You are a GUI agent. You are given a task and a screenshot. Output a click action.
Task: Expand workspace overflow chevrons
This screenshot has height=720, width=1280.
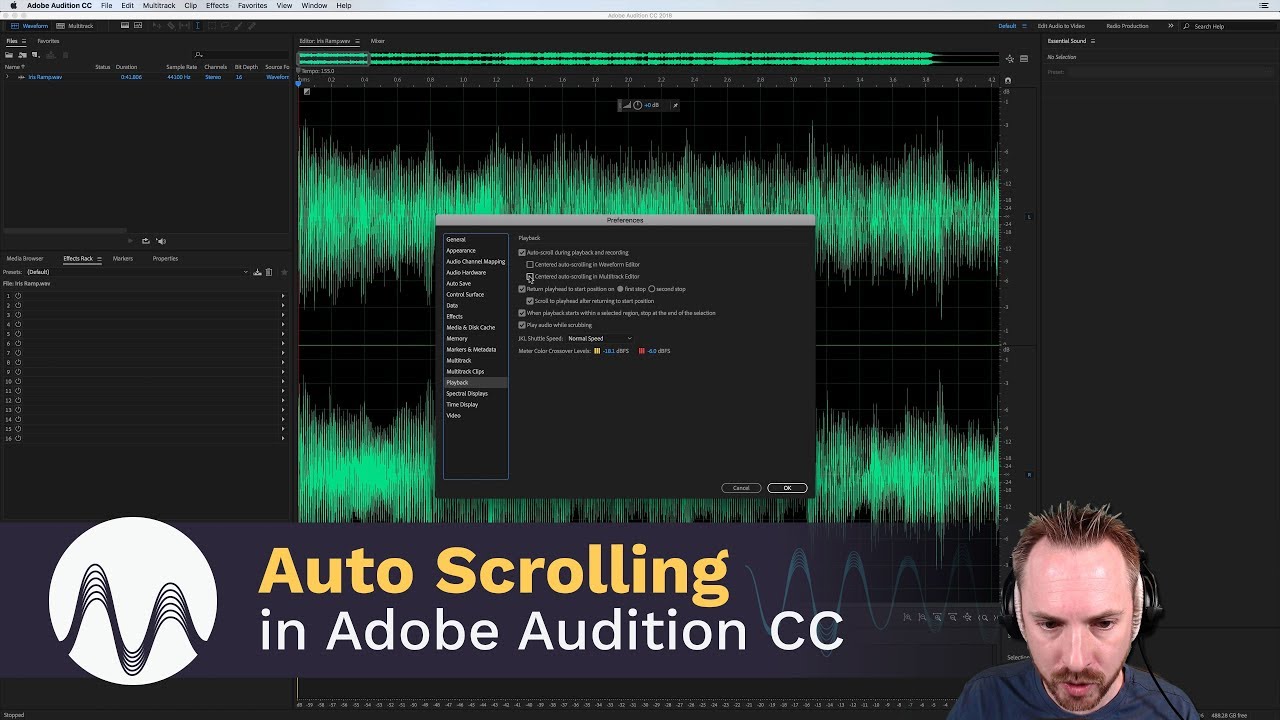tap(1171, 26)
